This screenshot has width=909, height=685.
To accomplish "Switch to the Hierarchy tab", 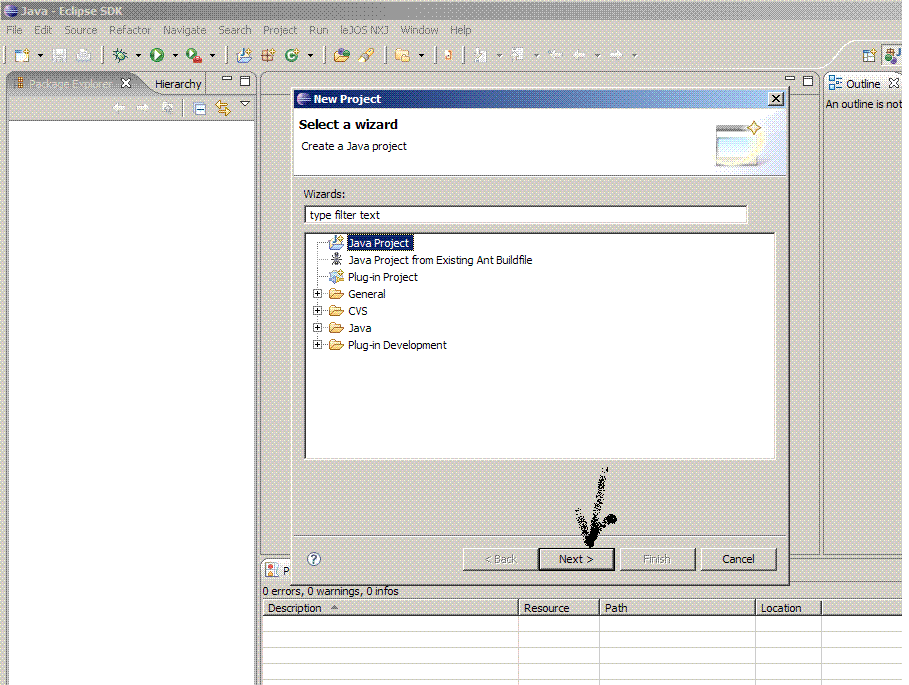I will [x=178, y=84].
